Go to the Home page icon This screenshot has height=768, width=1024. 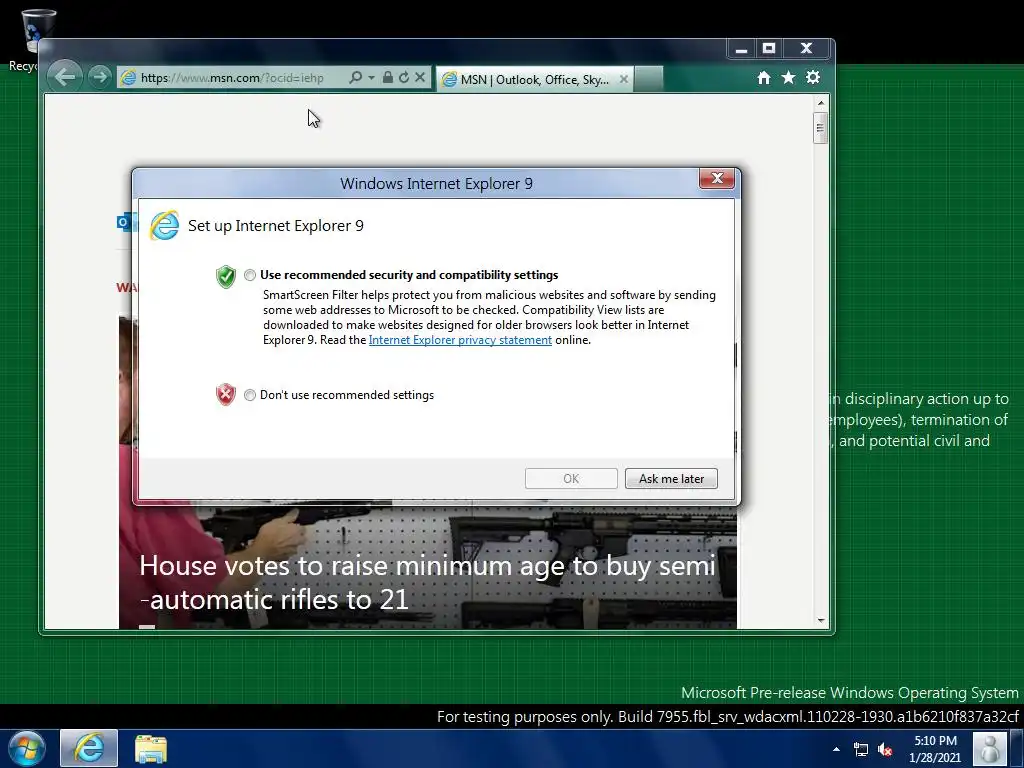point(763,78)
